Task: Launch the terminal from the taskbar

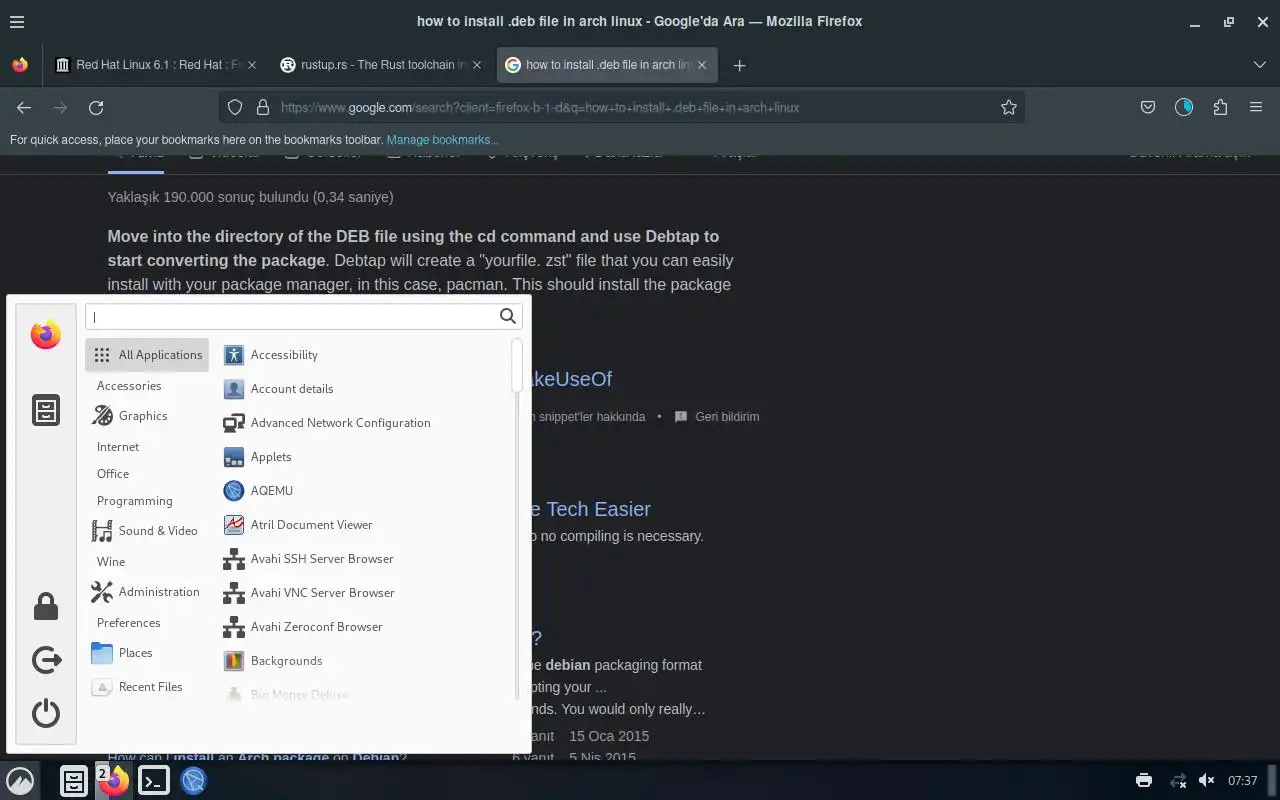Action: coord(154,781)
